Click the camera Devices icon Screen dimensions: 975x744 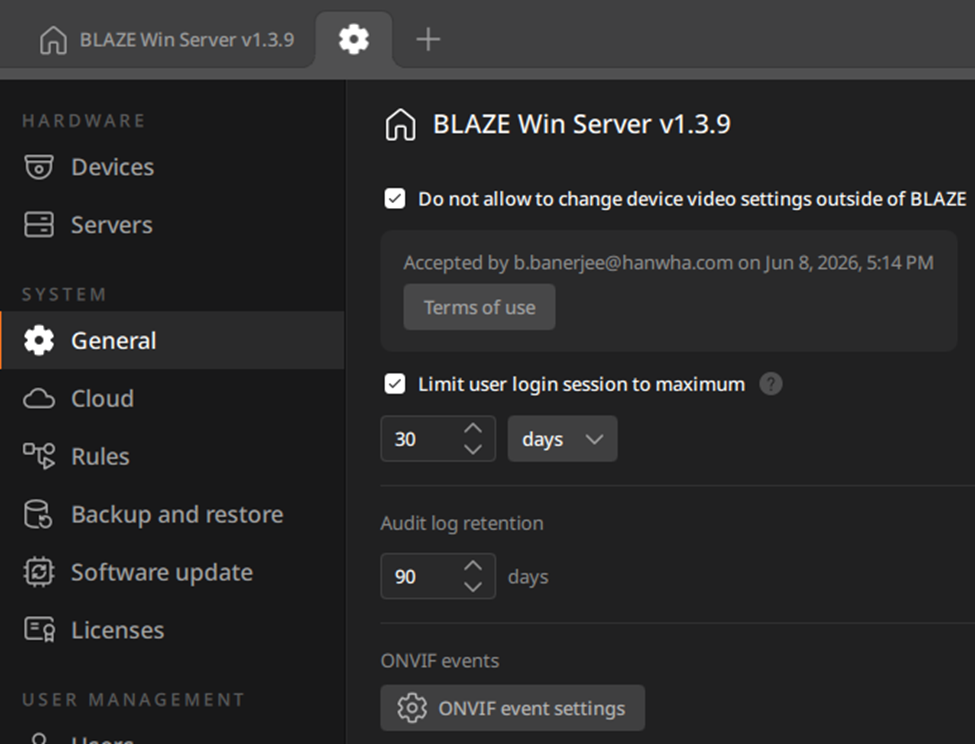coord(39,167)
